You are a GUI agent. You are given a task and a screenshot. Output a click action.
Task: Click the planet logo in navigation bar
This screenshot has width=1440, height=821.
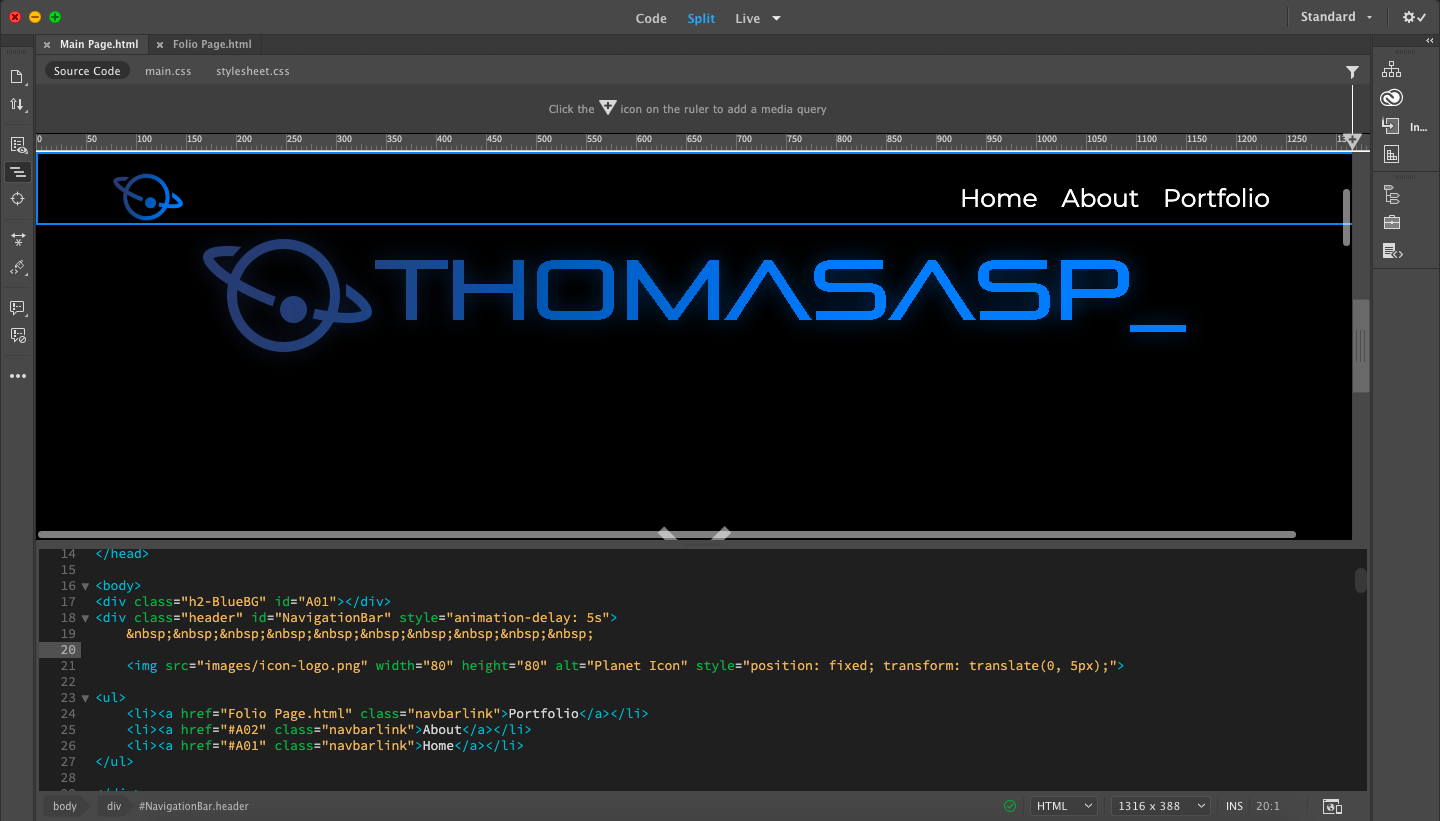pos(148,197)
